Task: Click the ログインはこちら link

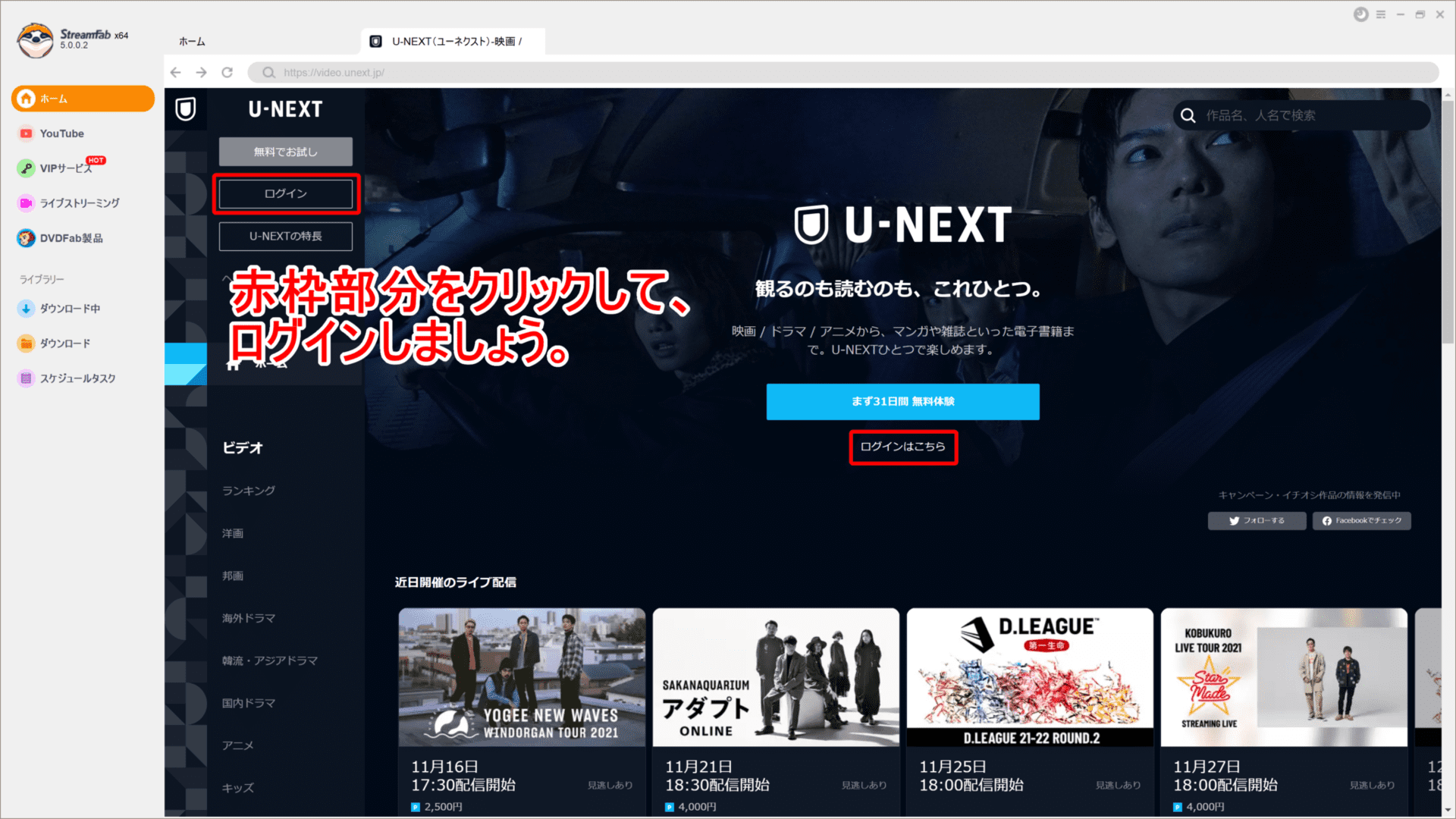Action: point(903,447)
